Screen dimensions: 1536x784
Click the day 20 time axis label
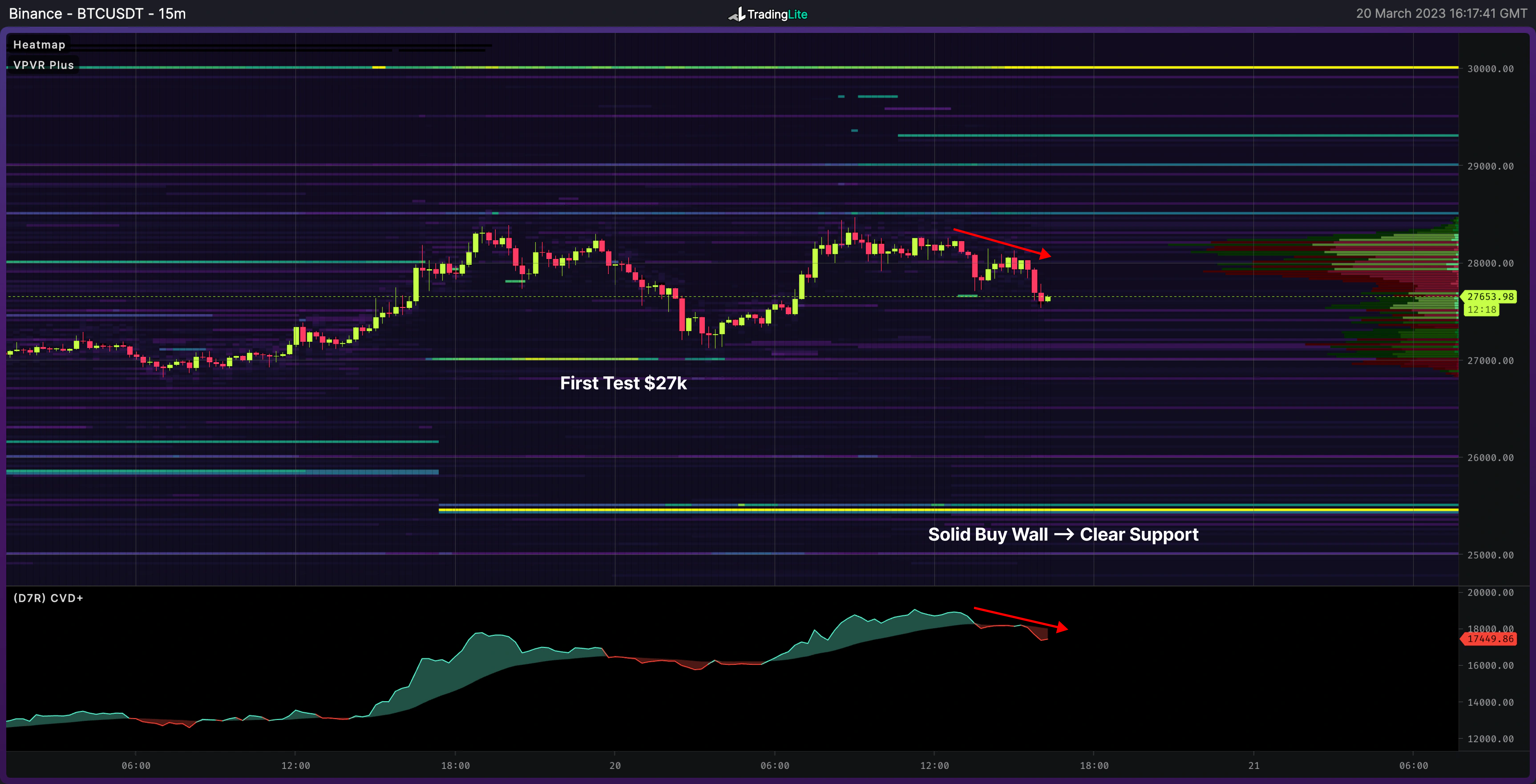615,766
